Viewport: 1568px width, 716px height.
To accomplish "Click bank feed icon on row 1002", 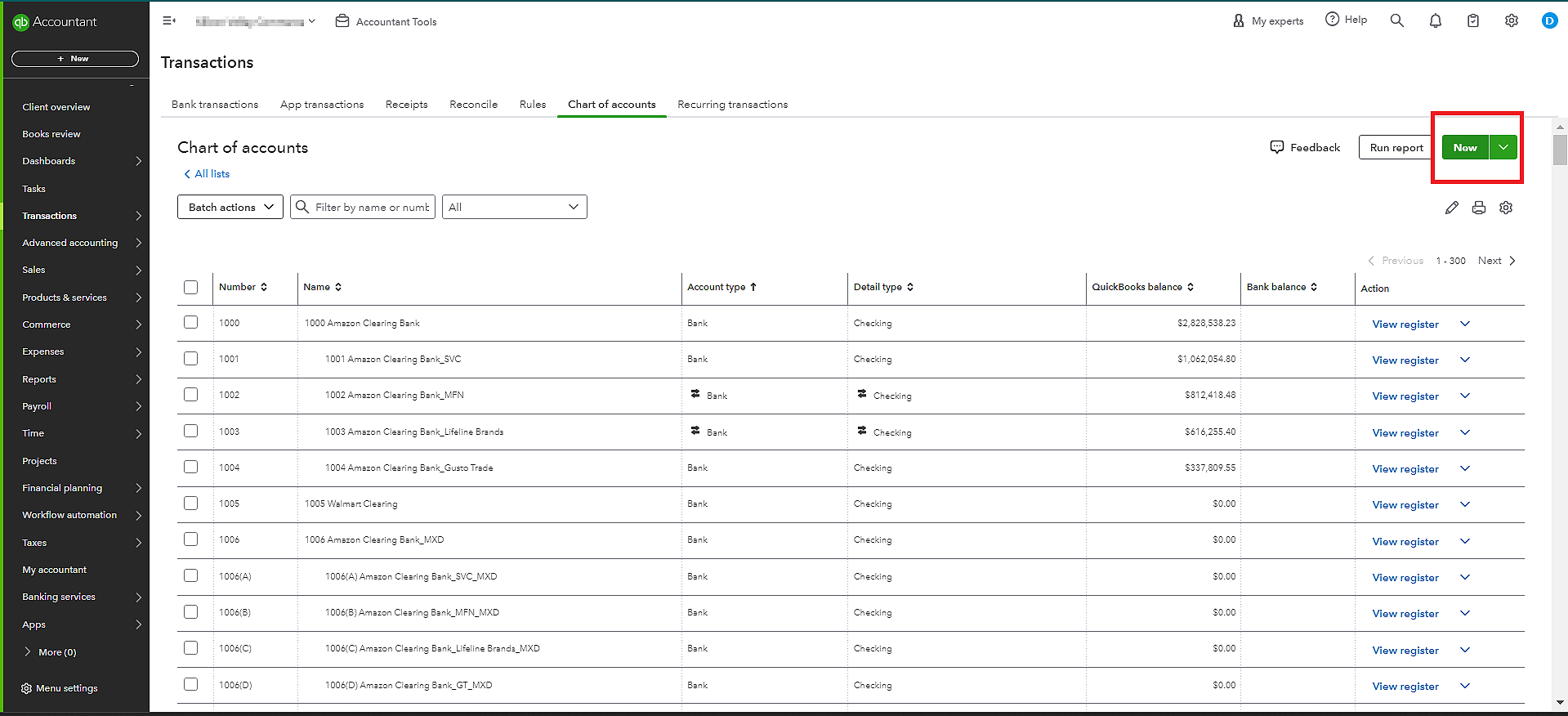I will point(695,394).
